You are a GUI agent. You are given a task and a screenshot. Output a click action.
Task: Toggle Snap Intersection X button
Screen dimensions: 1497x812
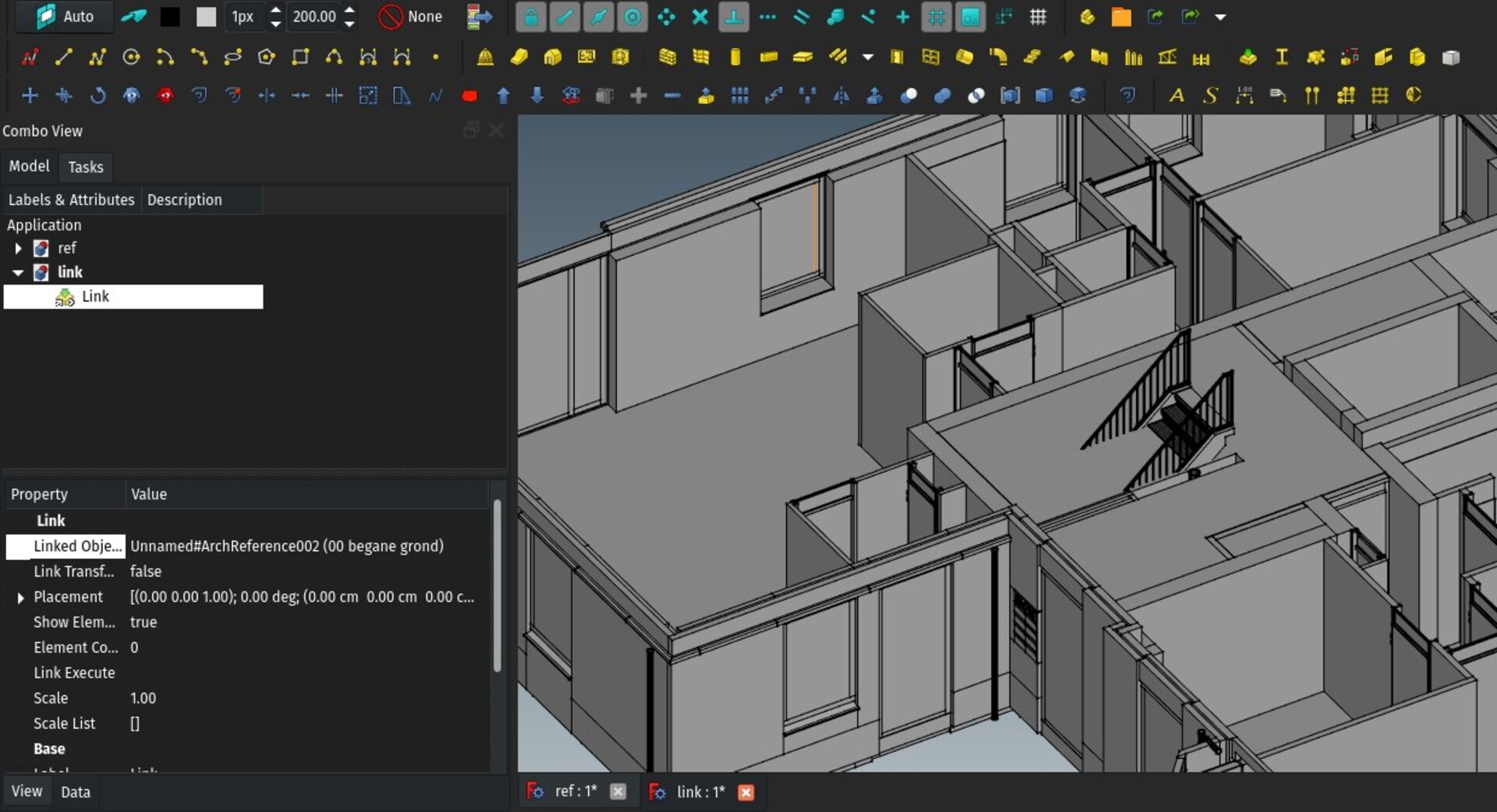(x=700, y=16)
